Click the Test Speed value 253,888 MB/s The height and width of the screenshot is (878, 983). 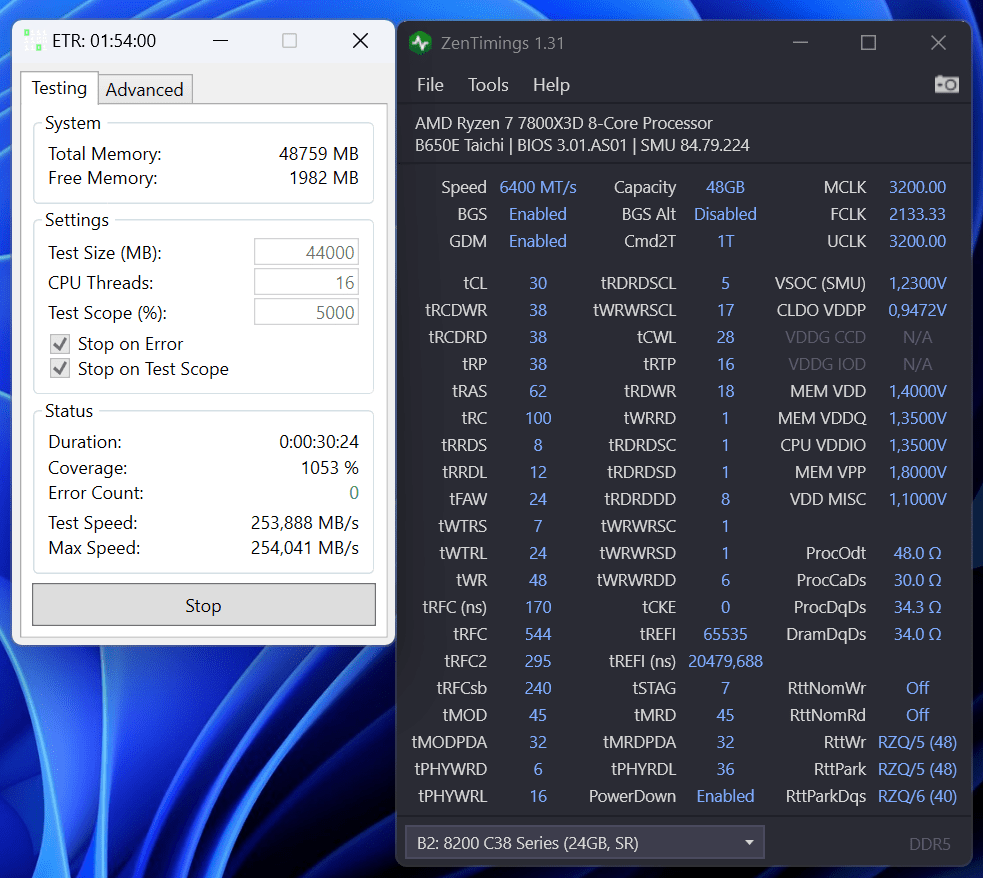click(x=305, y=523)
